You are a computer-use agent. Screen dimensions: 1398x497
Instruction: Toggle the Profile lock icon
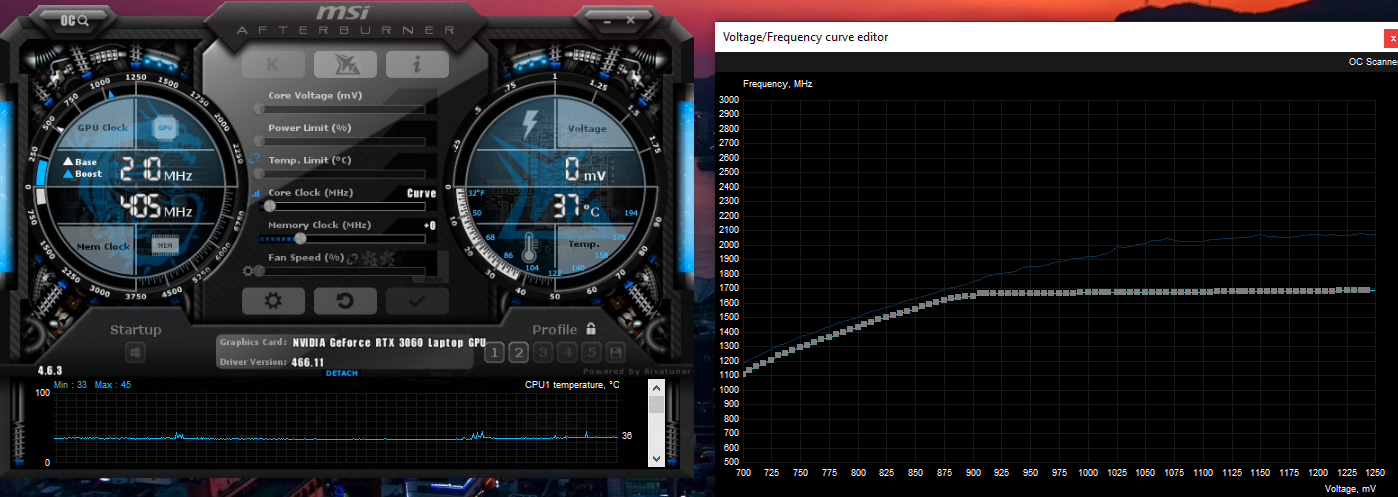(x=591, y=329)
